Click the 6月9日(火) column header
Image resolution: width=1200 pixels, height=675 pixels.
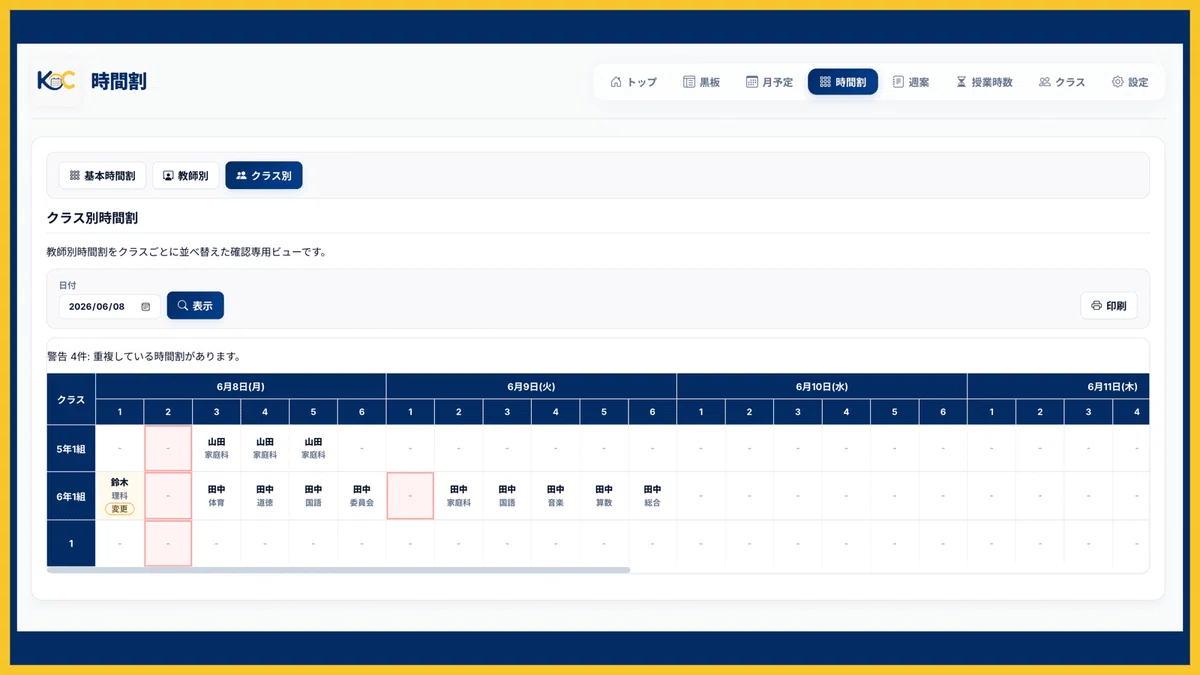pos(531,386)
